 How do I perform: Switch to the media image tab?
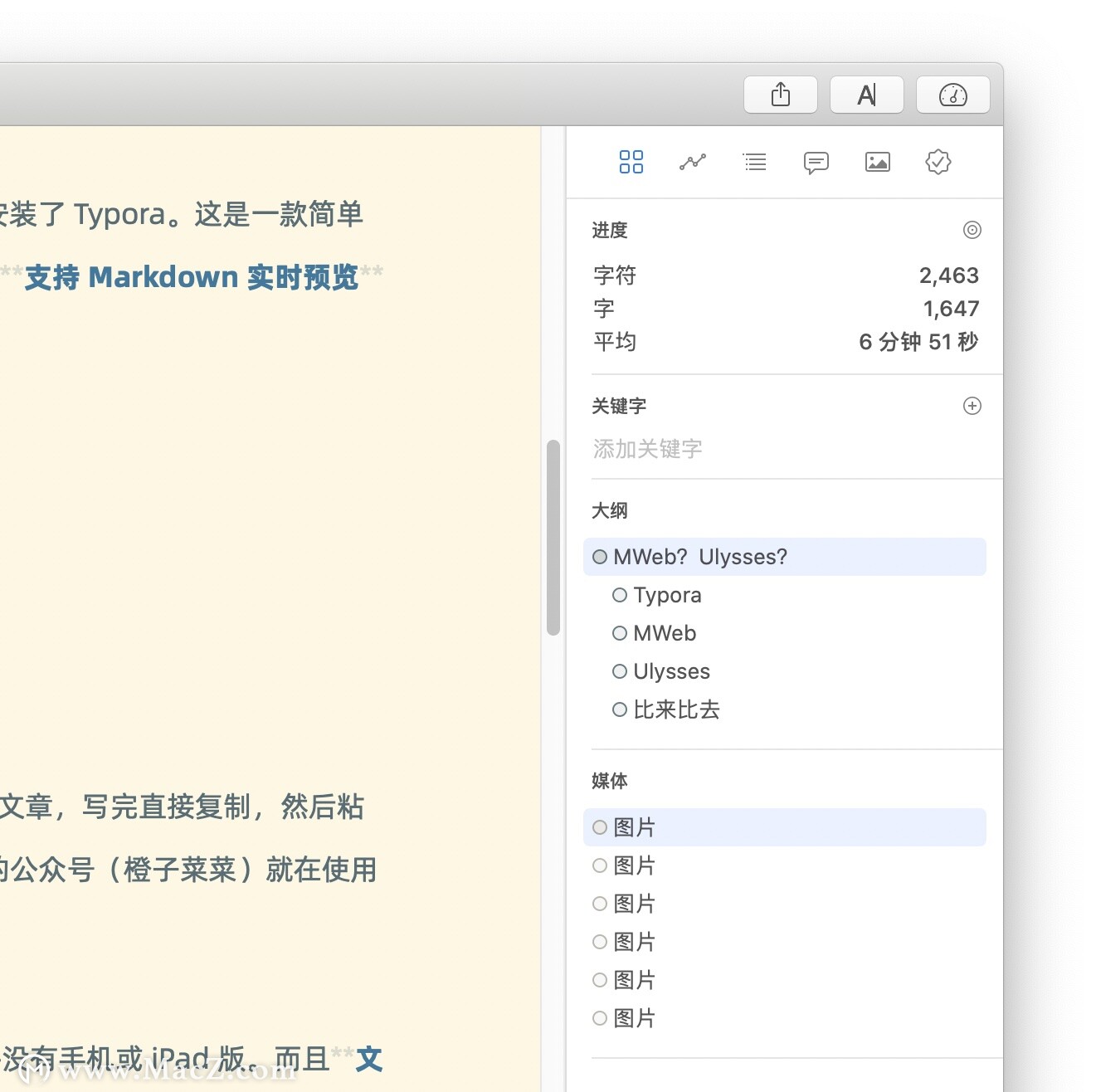(x=878, y=162)
